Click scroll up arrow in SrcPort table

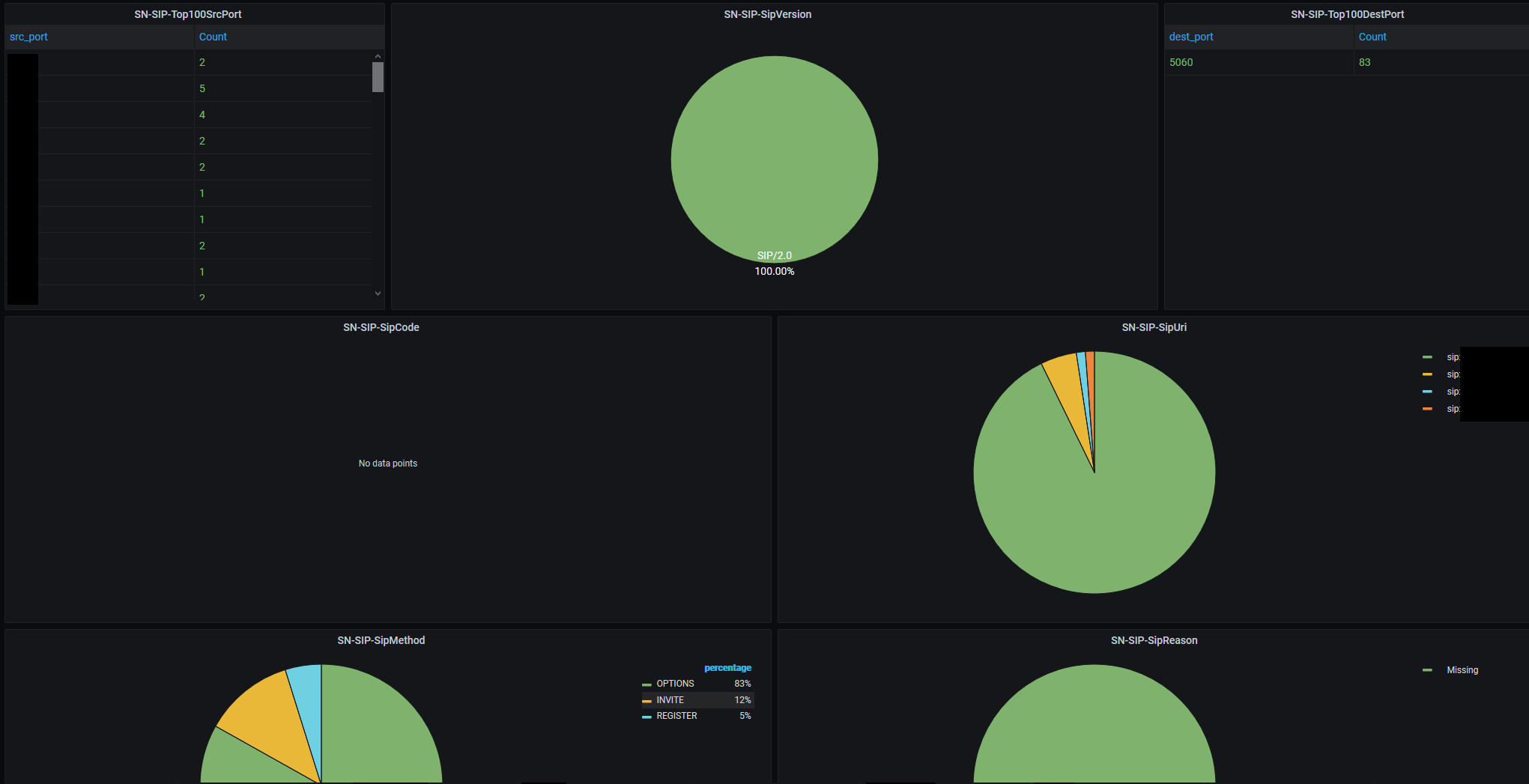[378, 56]
